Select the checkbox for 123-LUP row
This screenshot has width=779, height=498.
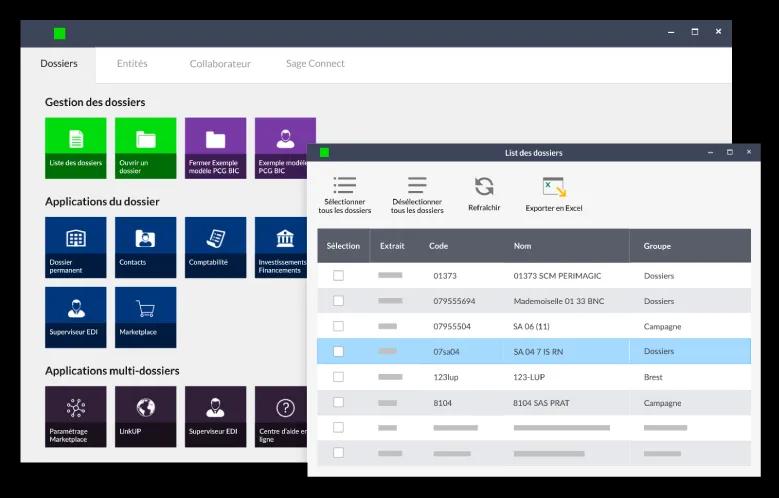[338, 377]
